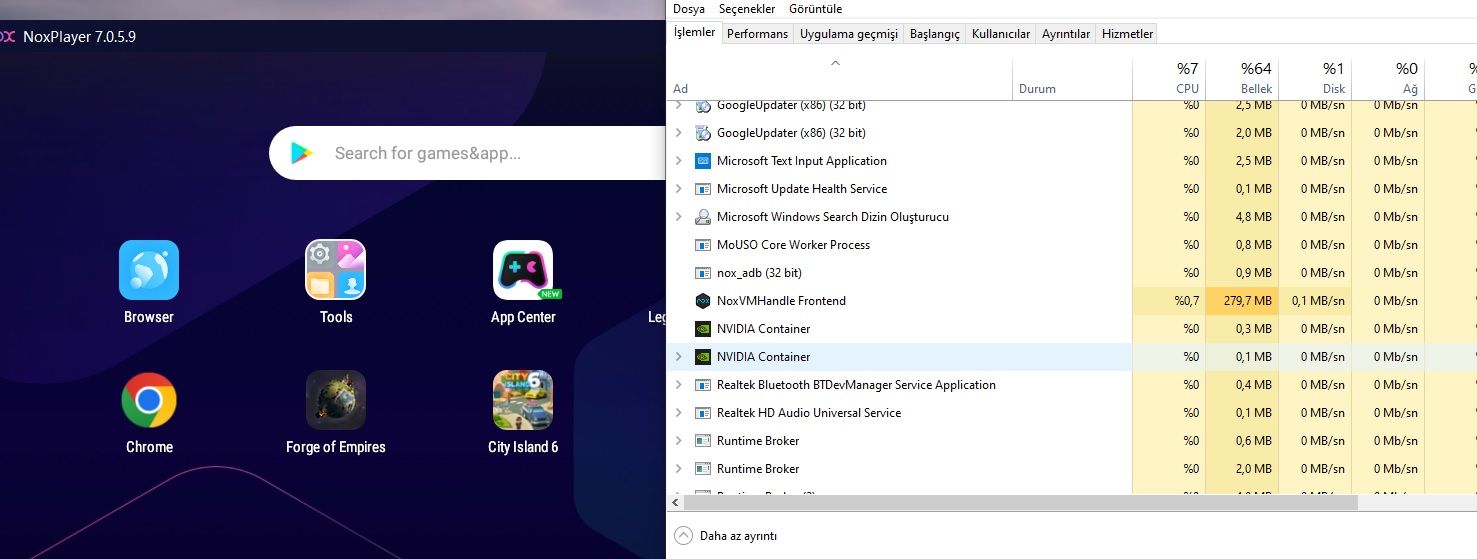Click NoxPlayer 7.0.5.9 title text

tap(79, 36)
